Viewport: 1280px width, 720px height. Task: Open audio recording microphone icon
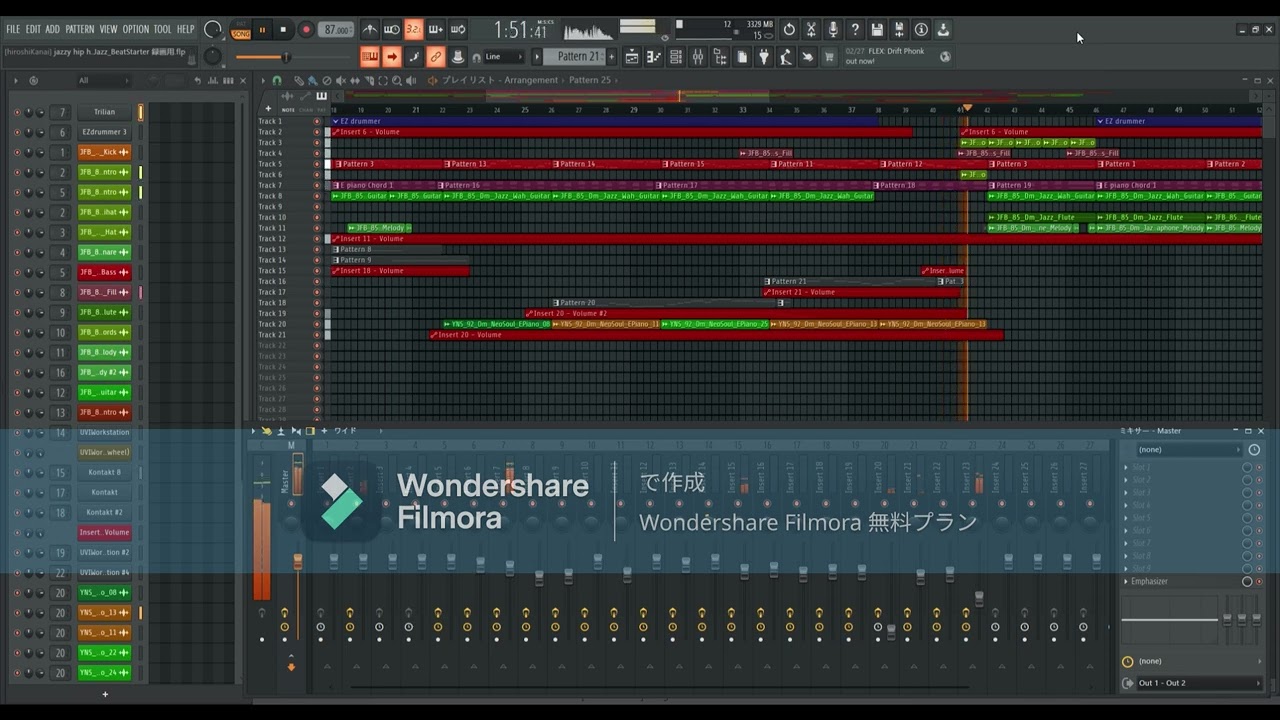(x=833, y=30)
